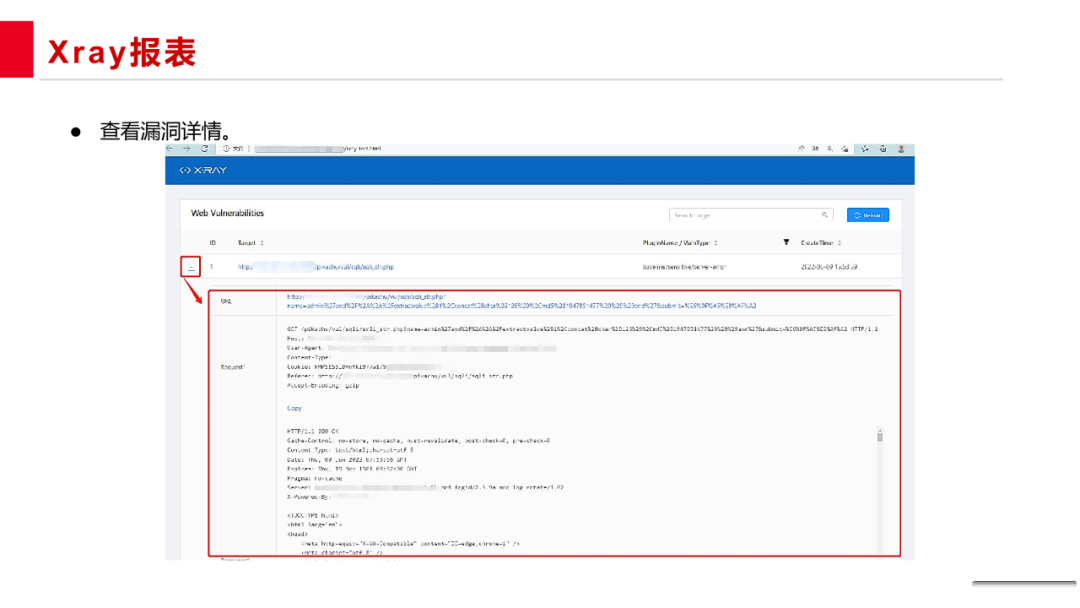Viewport: 1080px width, 608px height.
Task: Click the Accept-Encoding: gzip request line
Action: click(x=323, y=386)
